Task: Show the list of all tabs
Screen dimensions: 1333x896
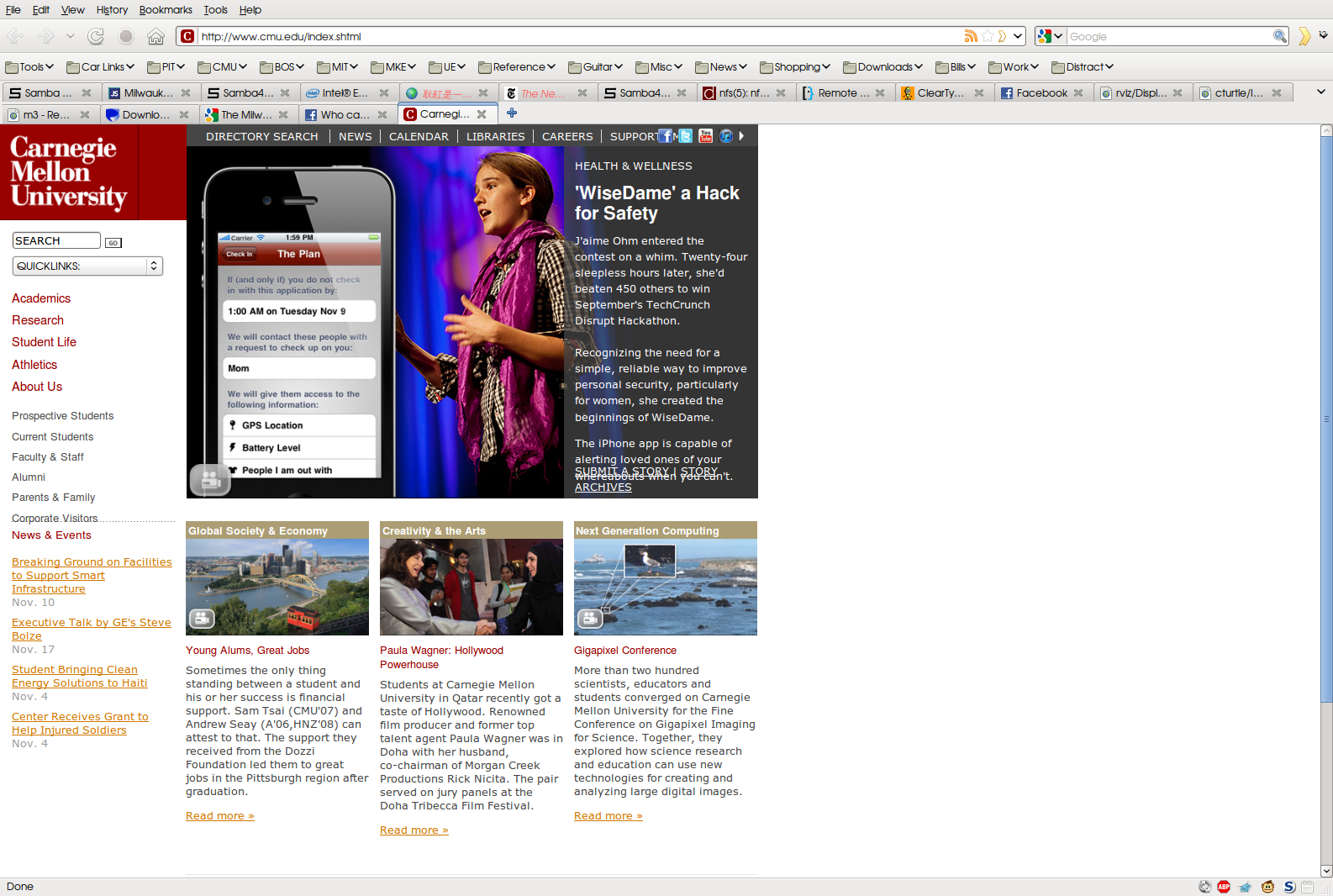Action: (1320, 92)
